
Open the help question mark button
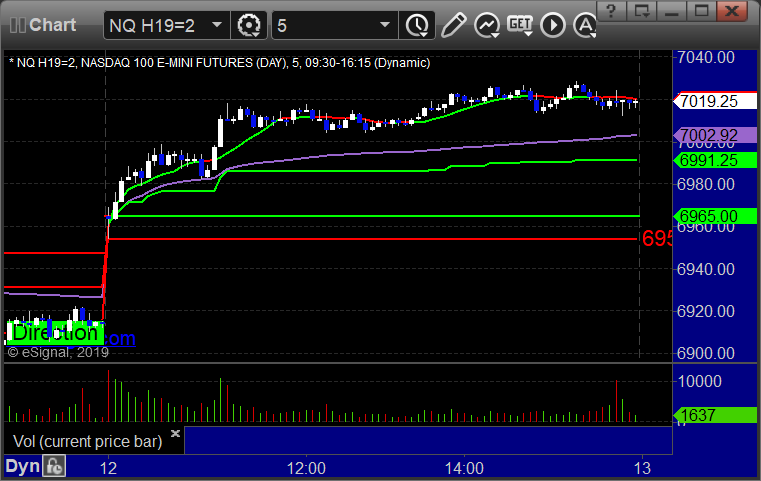(611, 11)
